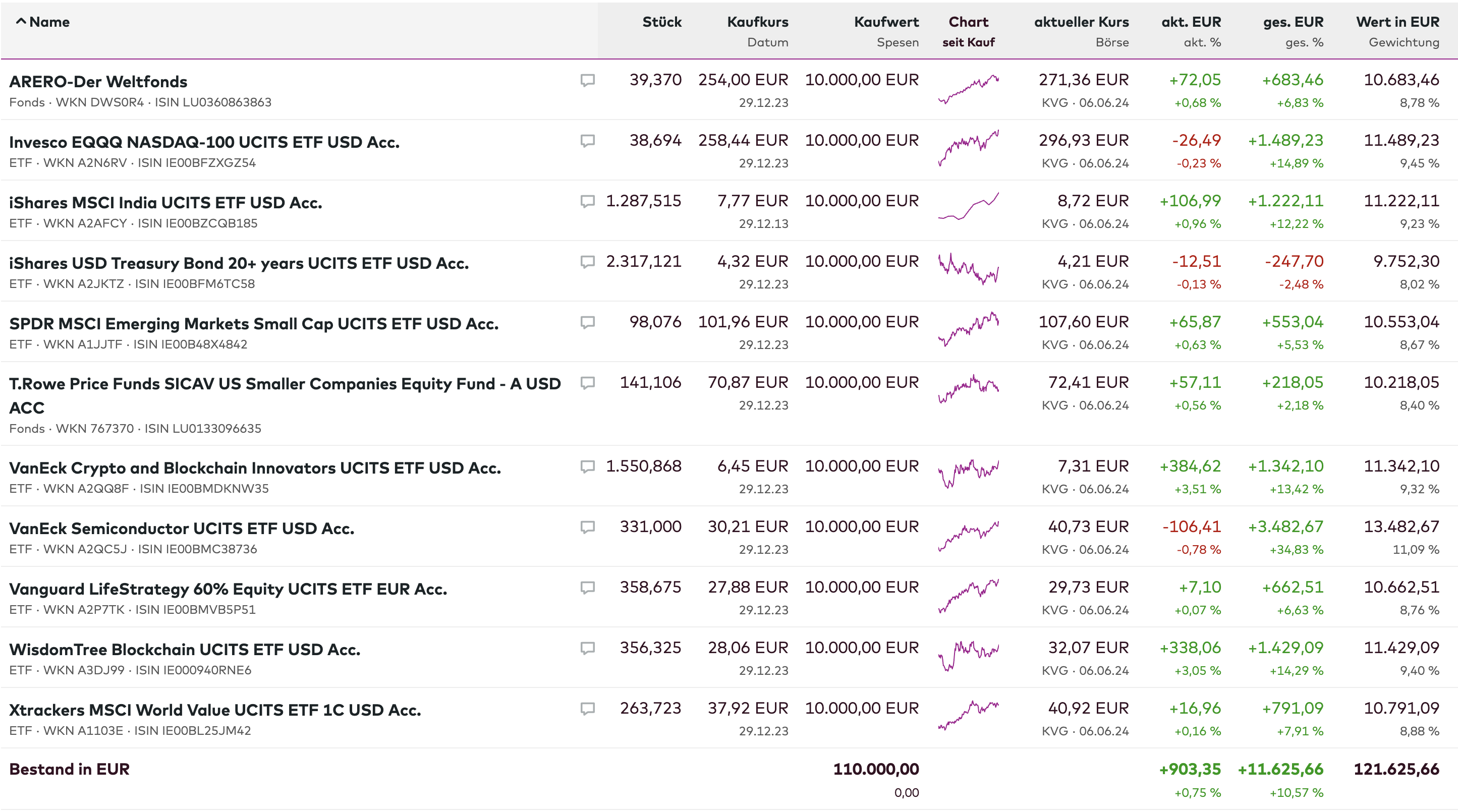This screenshot has height=812, width=1458.
Task: Open VanEck Crypto and Blockchain Innovators fund link
Action: pos(255,468)
